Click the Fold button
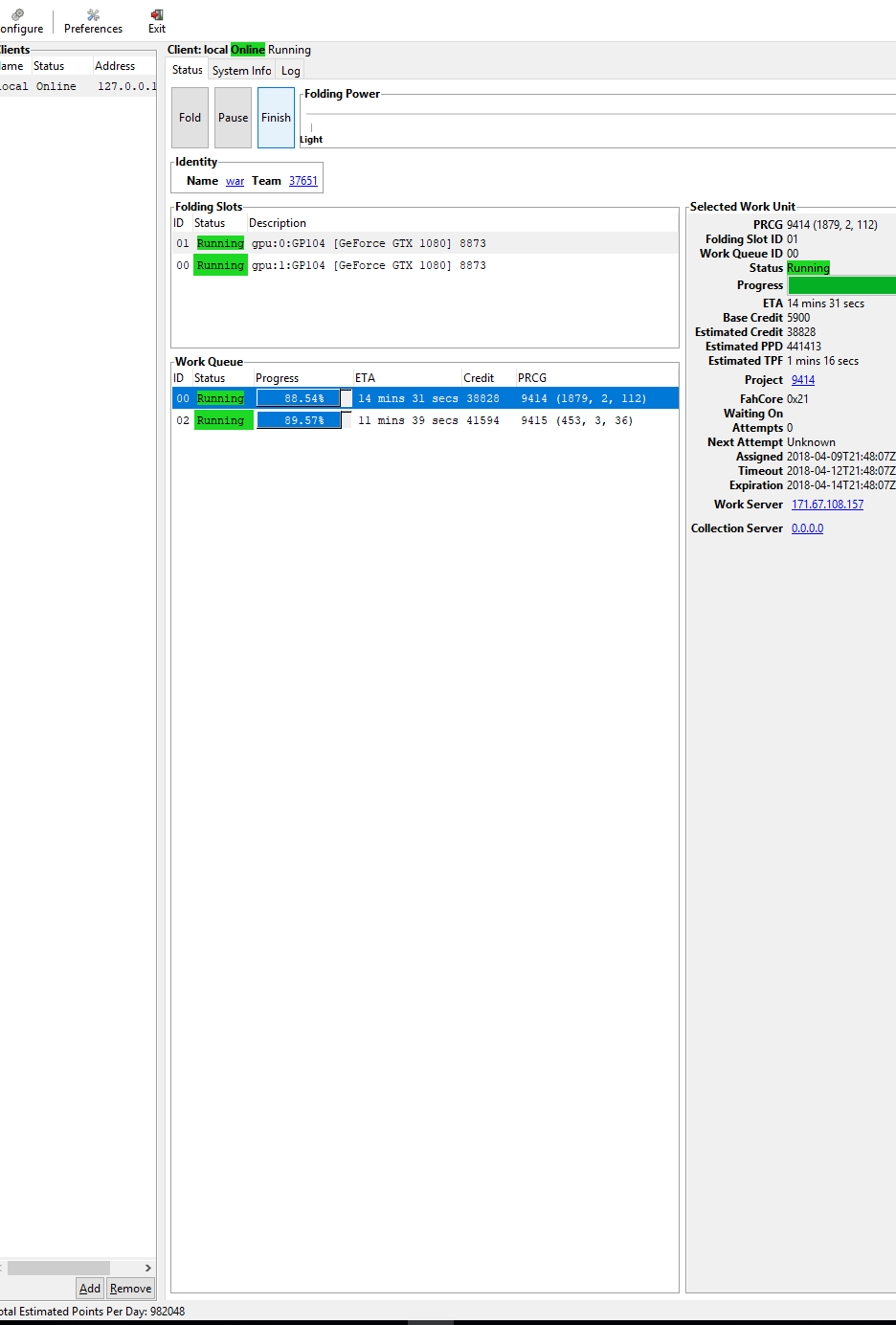Image resolution: width=896 pixels, height=1325 pixels. 190,118
